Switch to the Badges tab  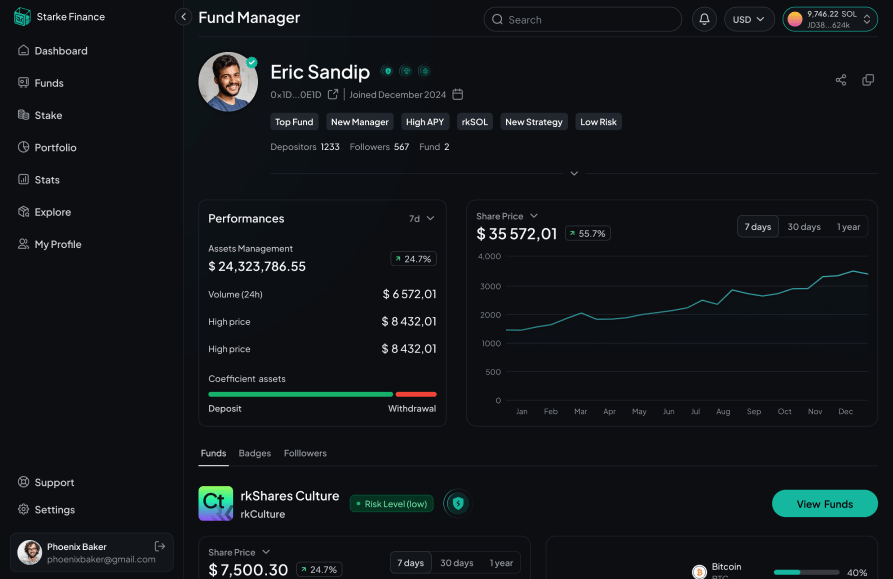(x=255, y=453)
